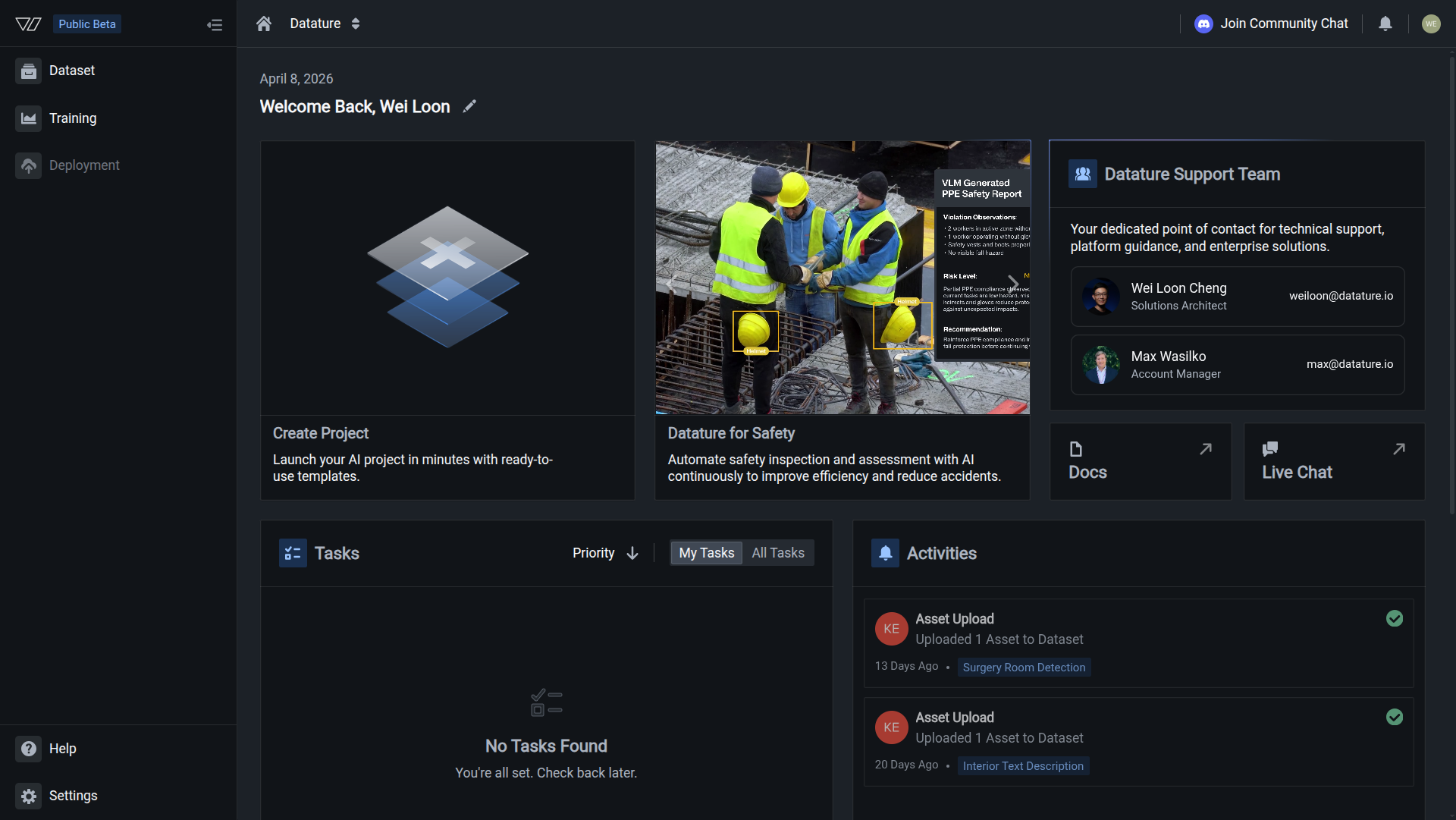Open the Surgery Room Detection project tag
This screenshot has height=820, width=1456.
click(x=1024, y=668)
